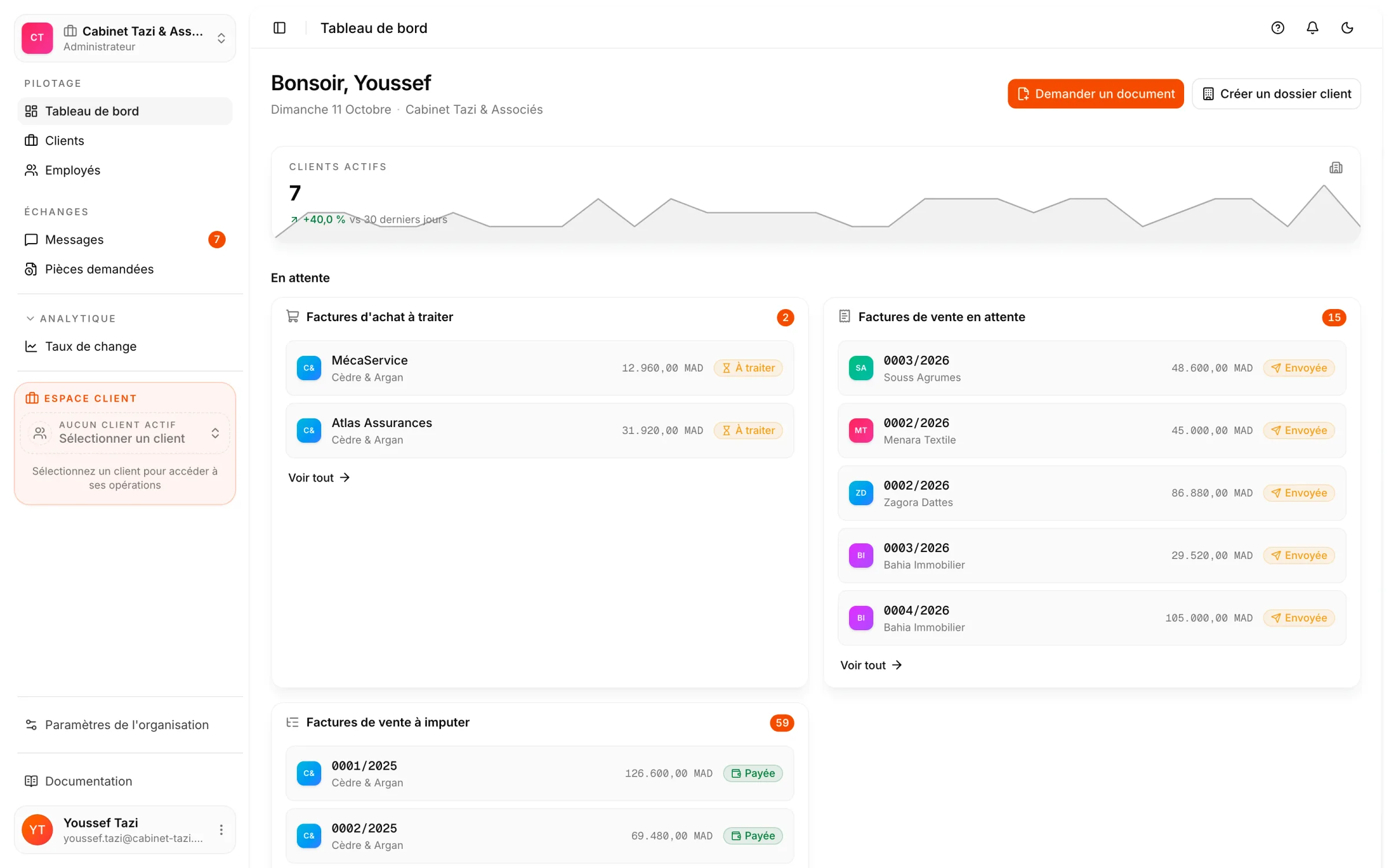Click Envoyée badge on Zagora Dattes row
The height and width of the screenshot is (868, 1389).
point(1298,493)
